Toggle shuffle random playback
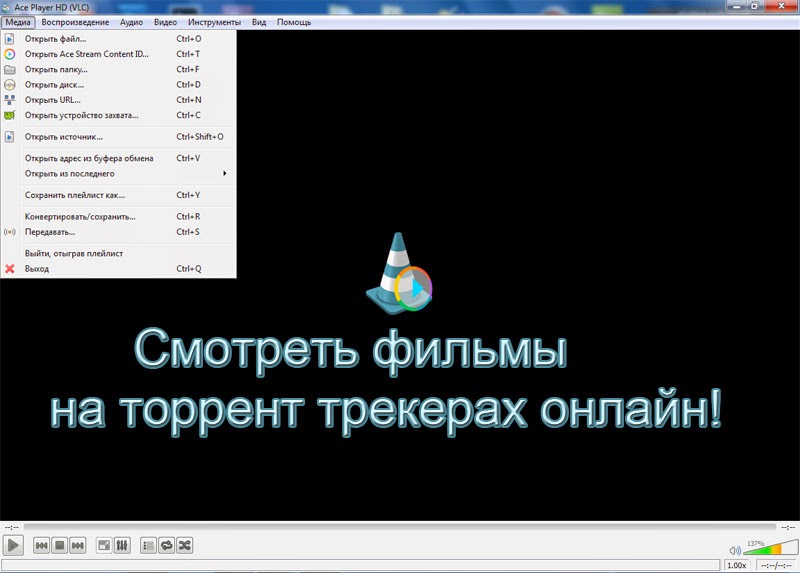Image resolution: width=800 pixels, height=573 pixels. click(x=184, y=545)
